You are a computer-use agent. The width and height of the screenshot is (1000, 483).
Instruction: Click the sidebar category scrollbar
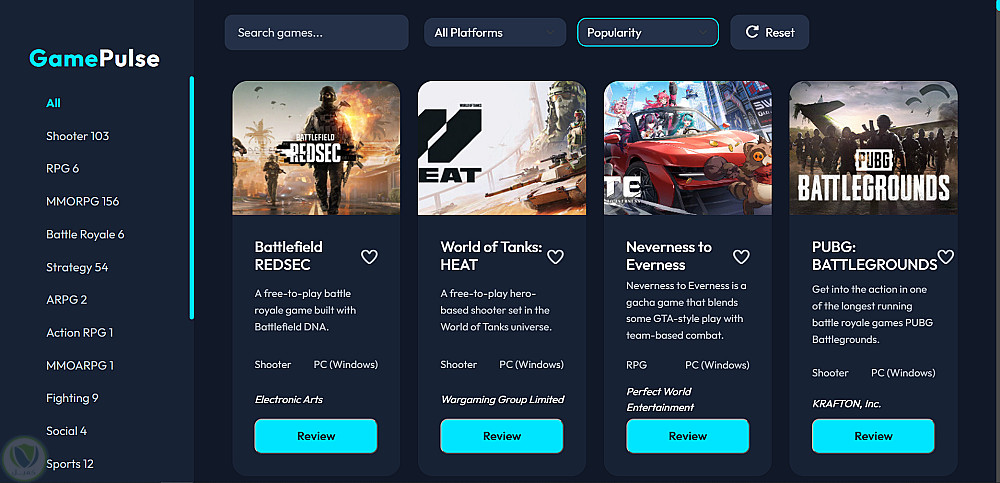click(x=191, y=198)
